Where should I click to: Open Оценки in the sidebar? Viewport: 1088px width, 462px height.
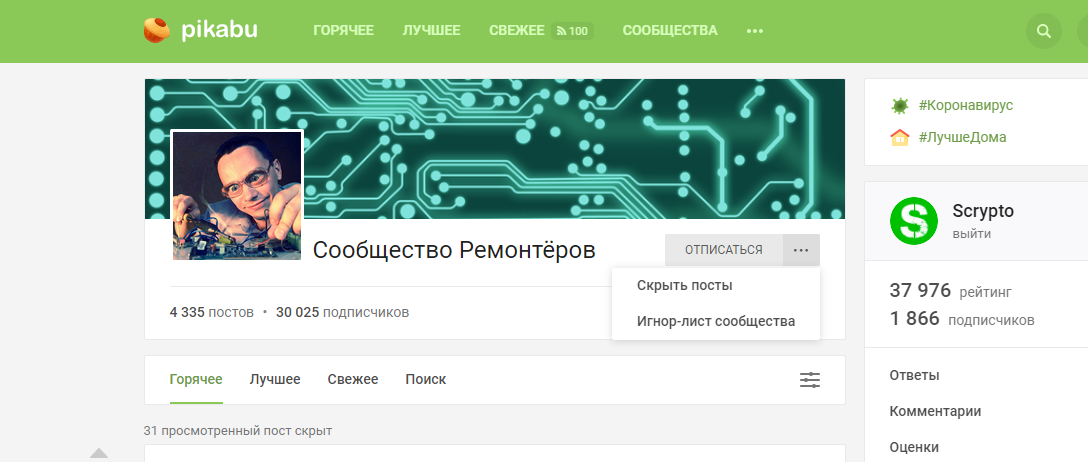pos(914,447)
